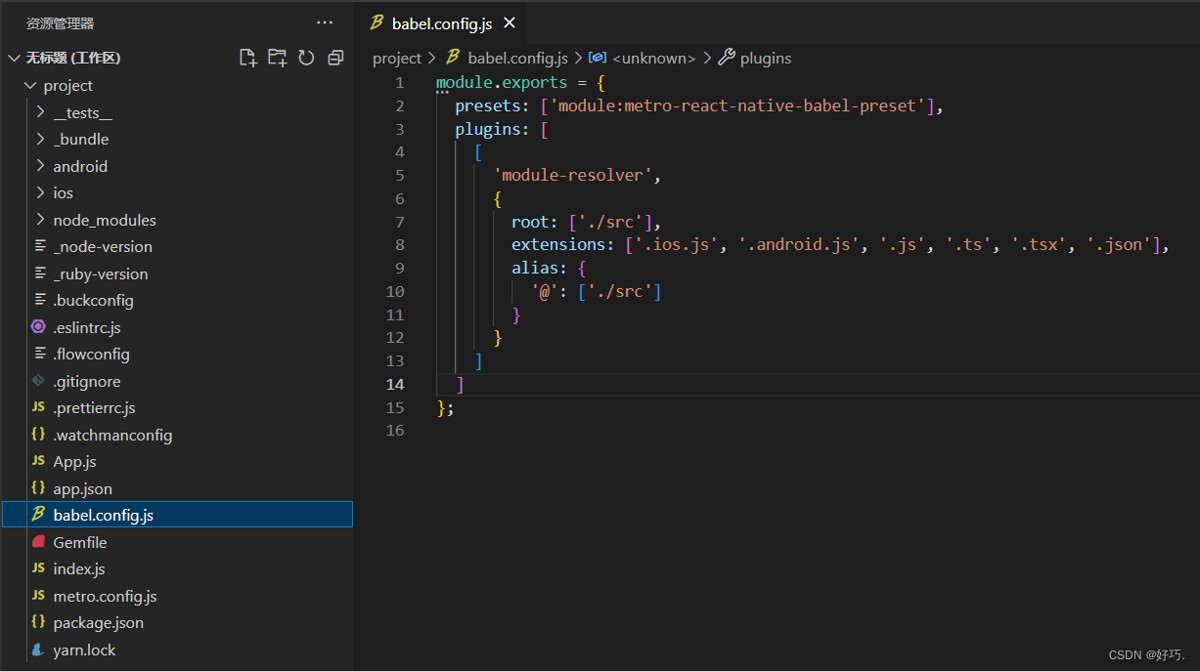Switch to the babel.config.js tab
Screen dimensions: 1200x671
(441, 23)
